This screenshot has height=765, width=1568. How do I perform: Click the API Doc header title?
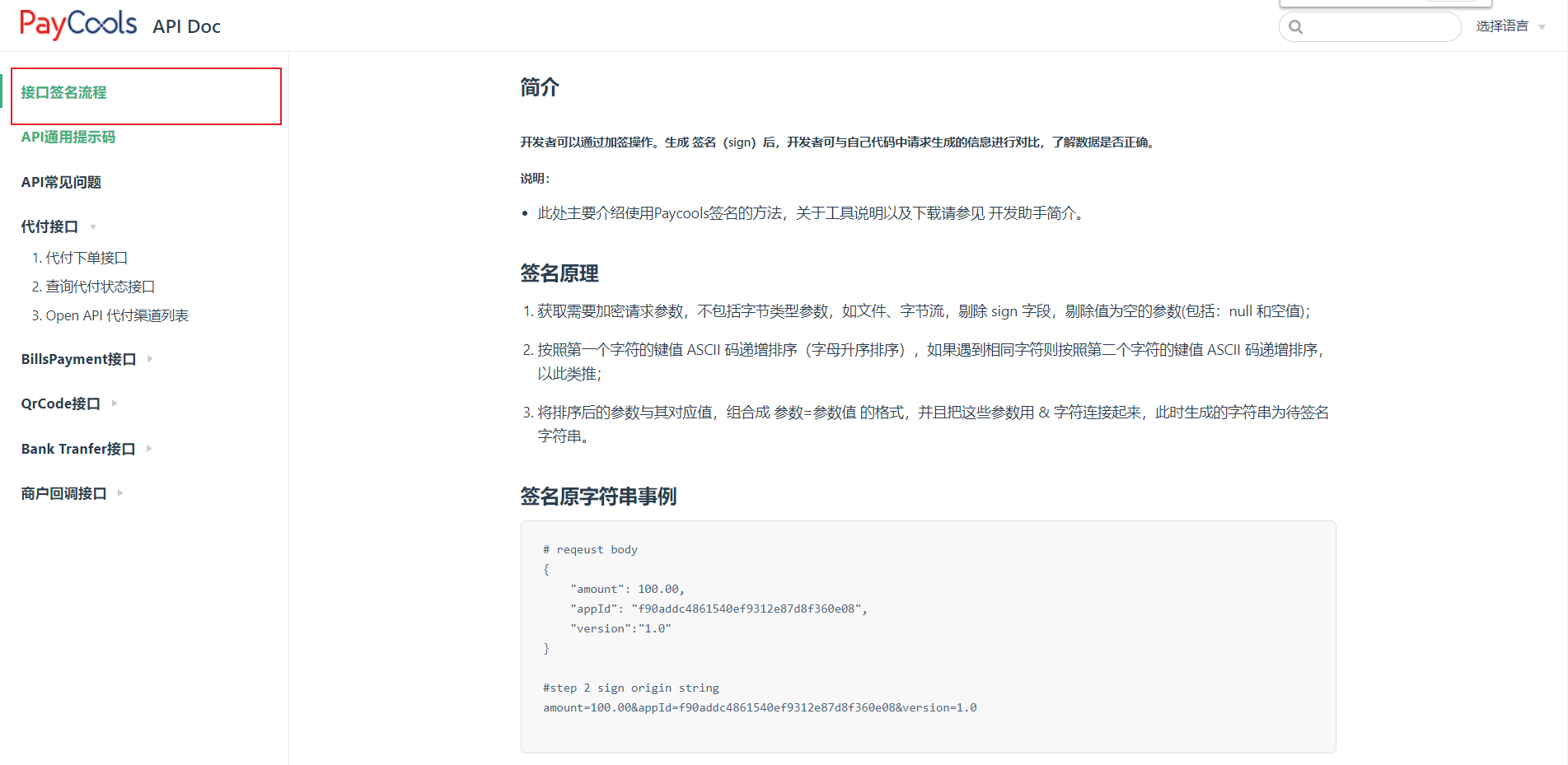pyautogui.click(x=186, y=26)
